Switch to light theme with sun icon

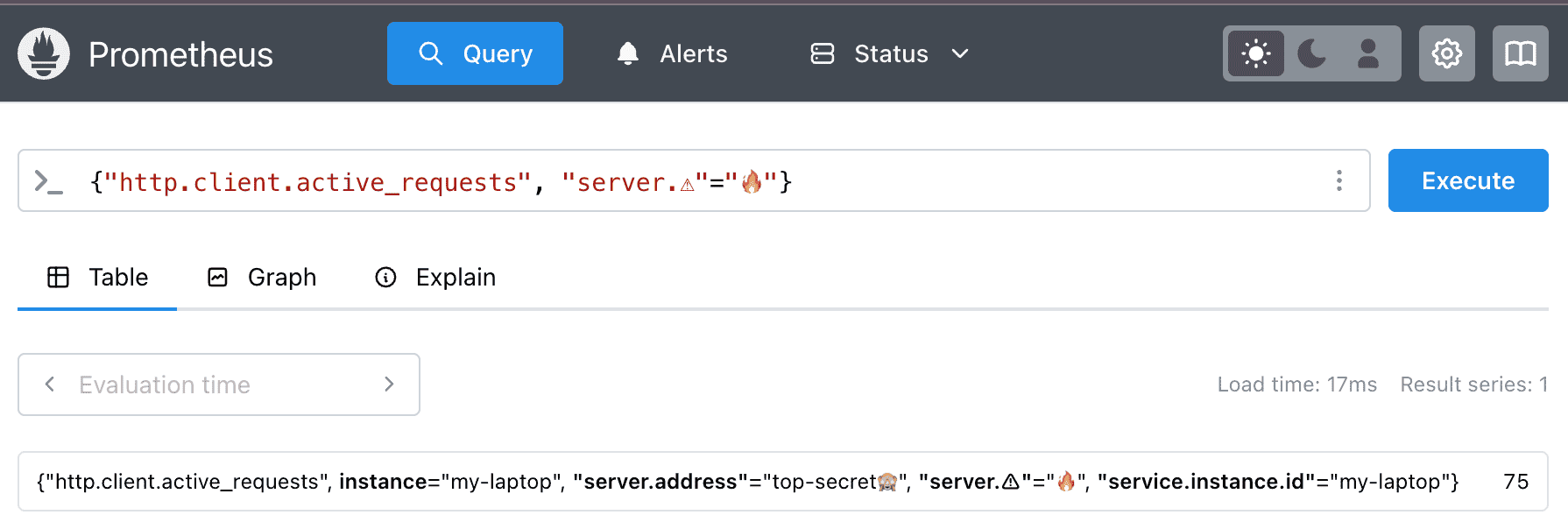[x=1255, y=54]
